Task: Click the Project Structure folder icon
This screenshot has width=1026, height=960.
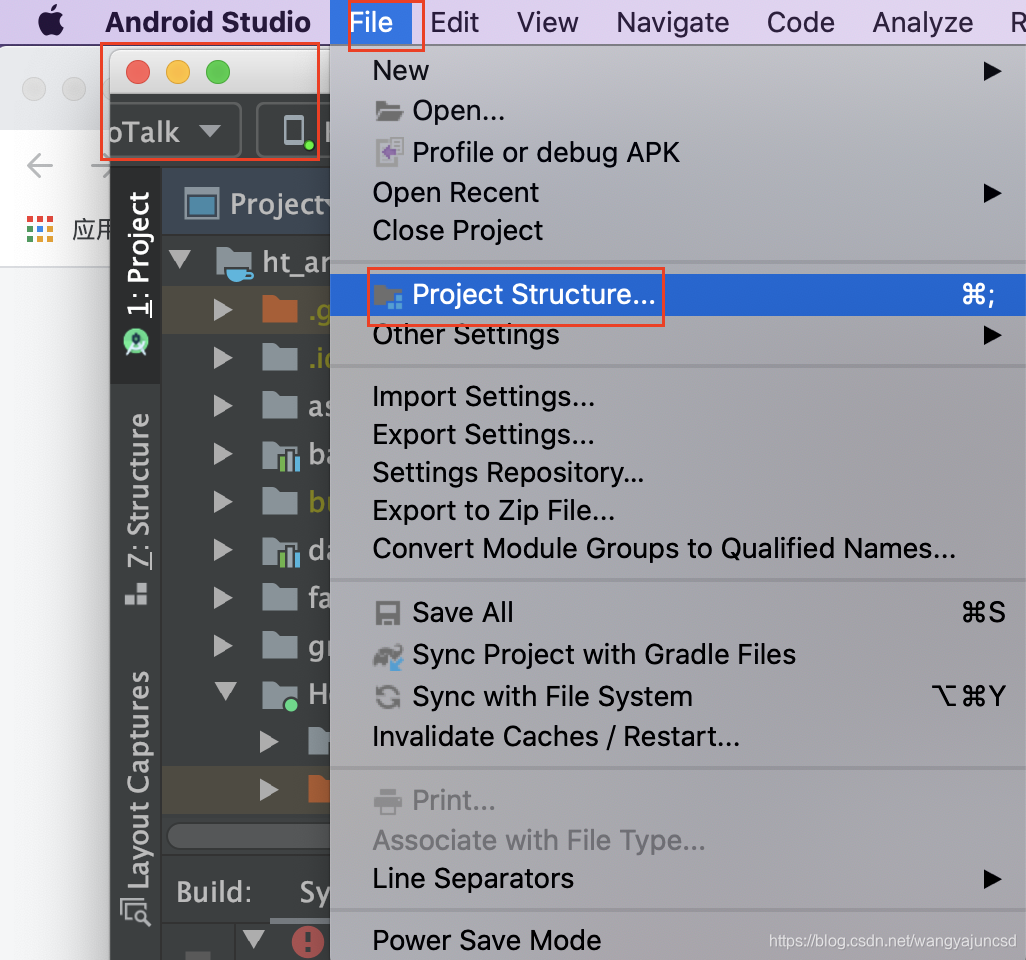Action: click(389, 296)
